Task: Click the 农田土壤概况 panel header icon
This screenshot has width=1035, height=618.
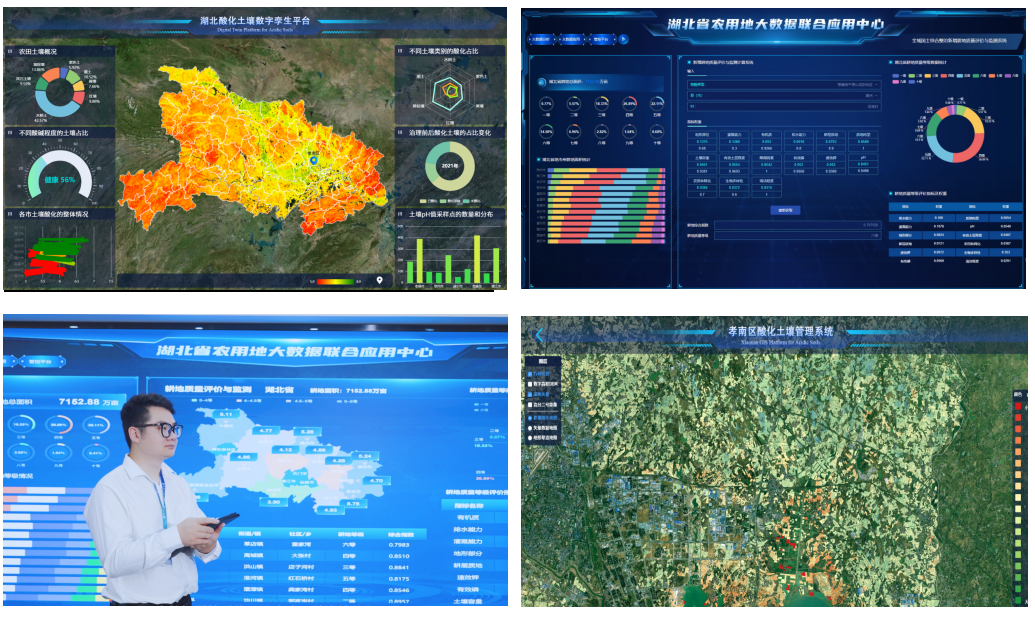Action: pos(10,50)
